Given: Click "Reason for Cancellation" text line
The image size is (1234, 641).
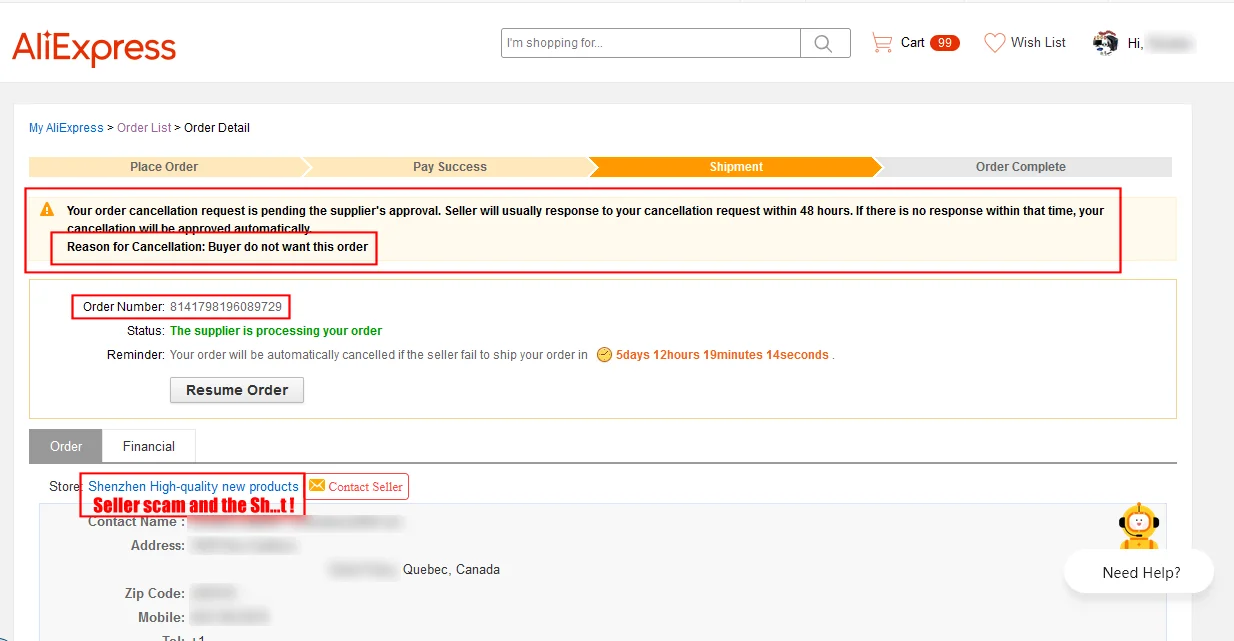Looking at the screenshot, I should 217,247.
